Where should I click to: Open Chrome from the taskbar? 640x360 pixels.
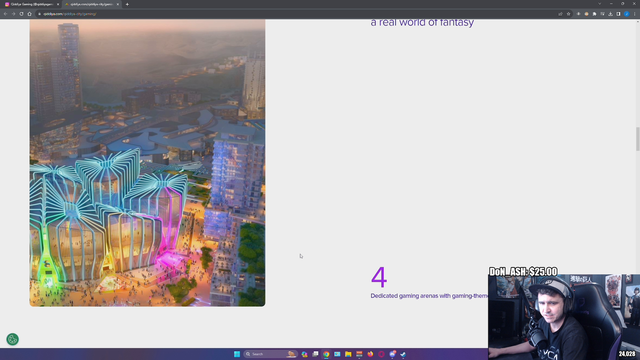326,354
